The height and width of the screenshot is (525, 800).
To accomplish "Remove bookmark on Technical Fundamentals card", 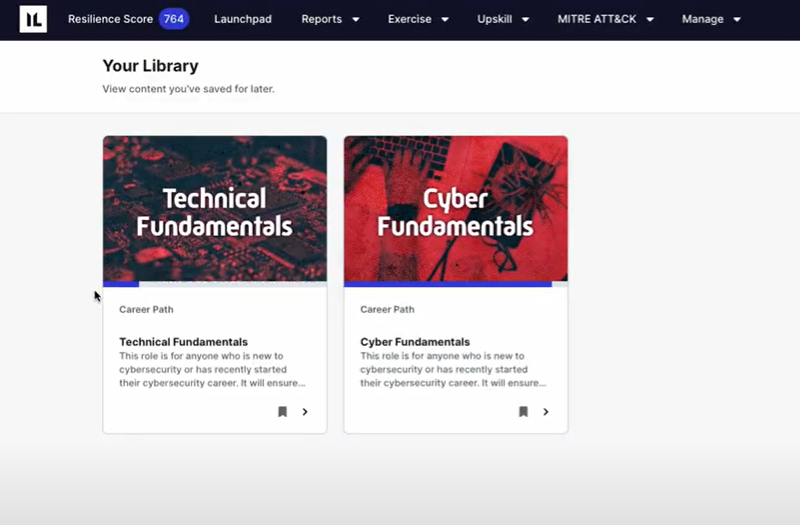I will [x=282, y=412].
